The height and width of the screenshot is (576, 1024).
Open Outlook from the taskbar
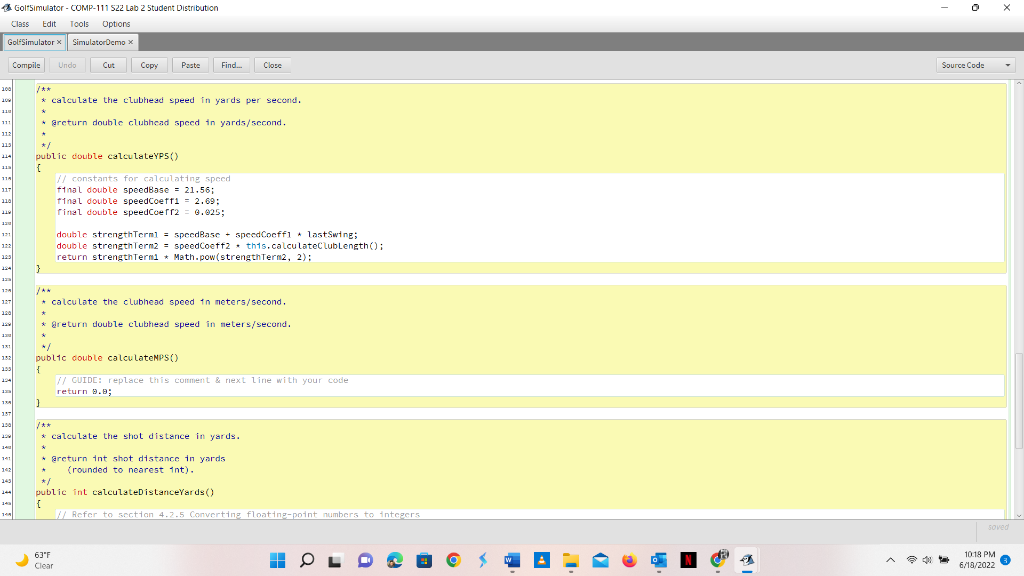click(658, 560)
